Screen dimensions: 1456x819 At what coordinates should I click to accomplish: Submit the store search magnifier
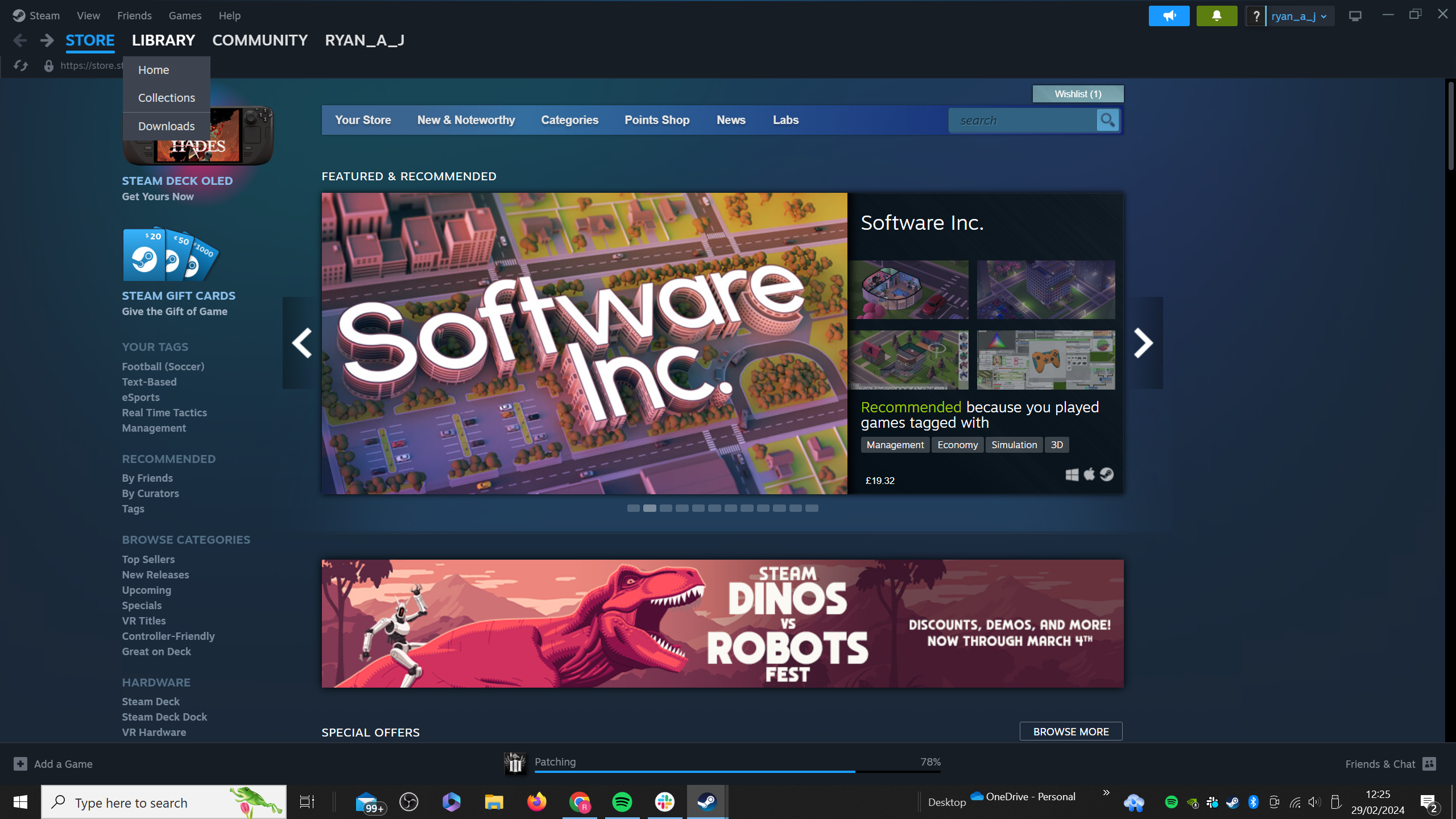tap(1108, 120)
